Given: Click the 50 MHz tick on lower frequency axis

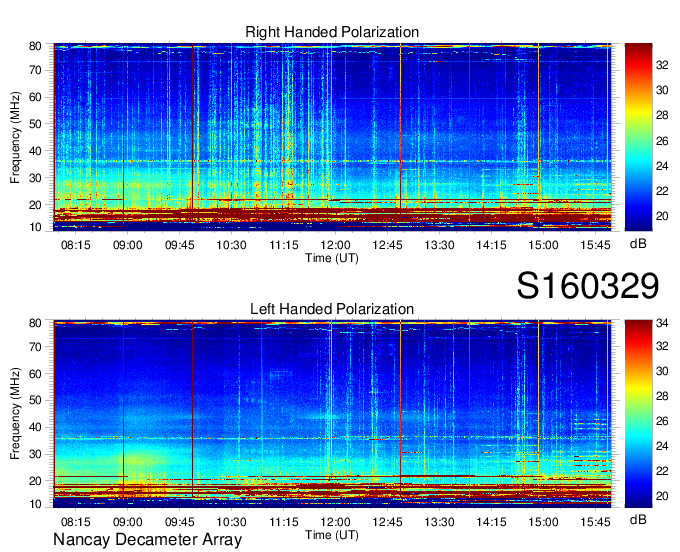Looking at the screenshot, I should click(35, 400).
